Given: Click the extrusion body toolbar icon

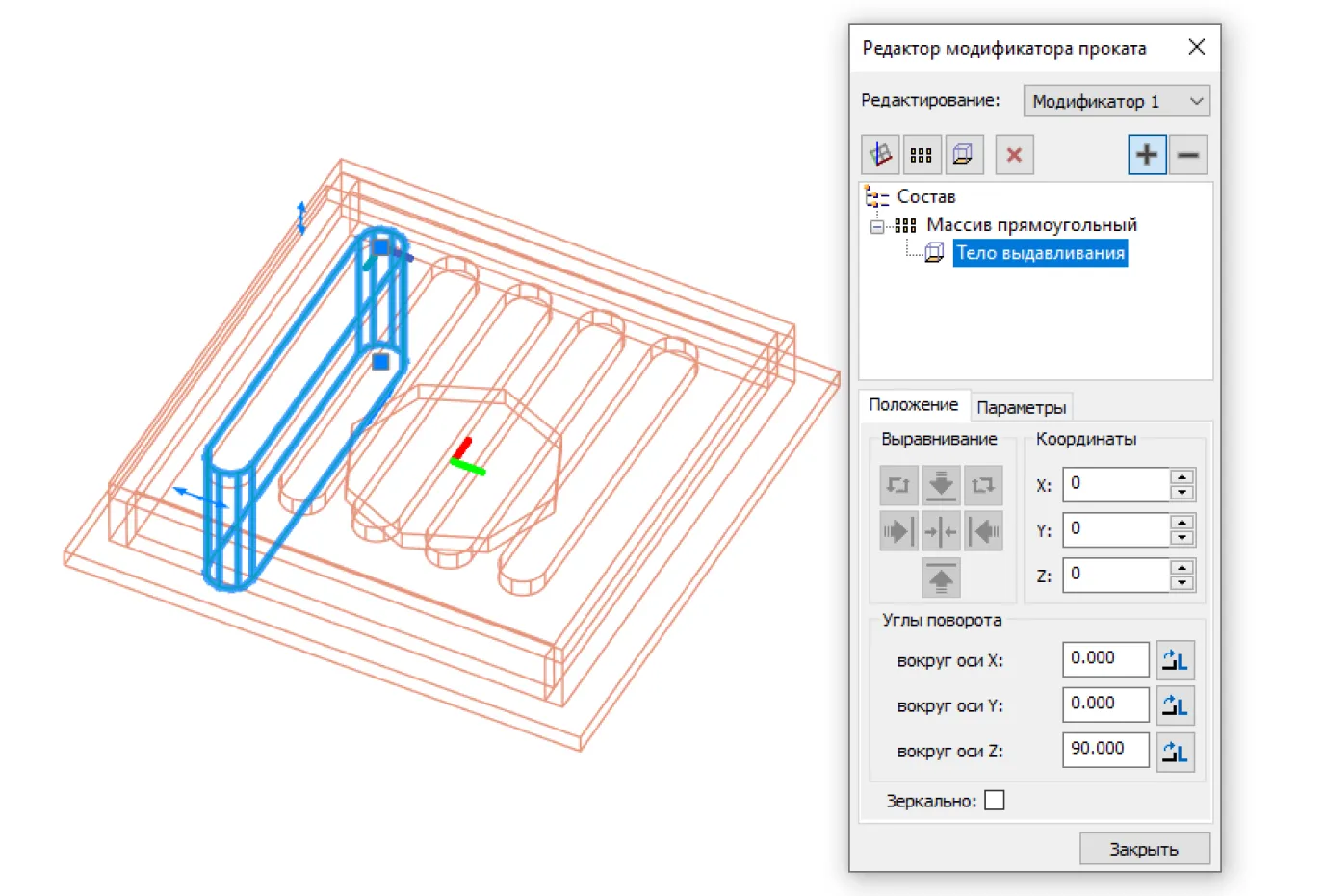Looking at the screenshot, I should tap(963, 155).
